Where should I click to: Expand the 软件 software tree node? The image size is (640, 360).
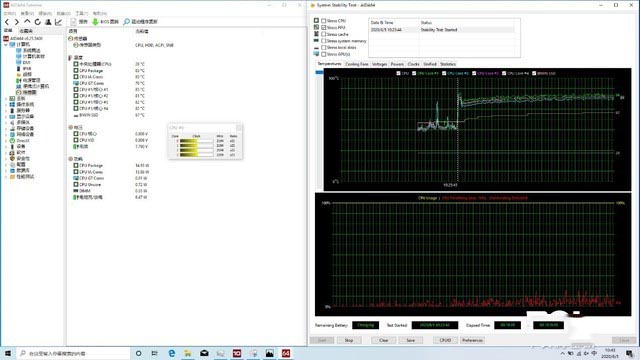point(6,152)
